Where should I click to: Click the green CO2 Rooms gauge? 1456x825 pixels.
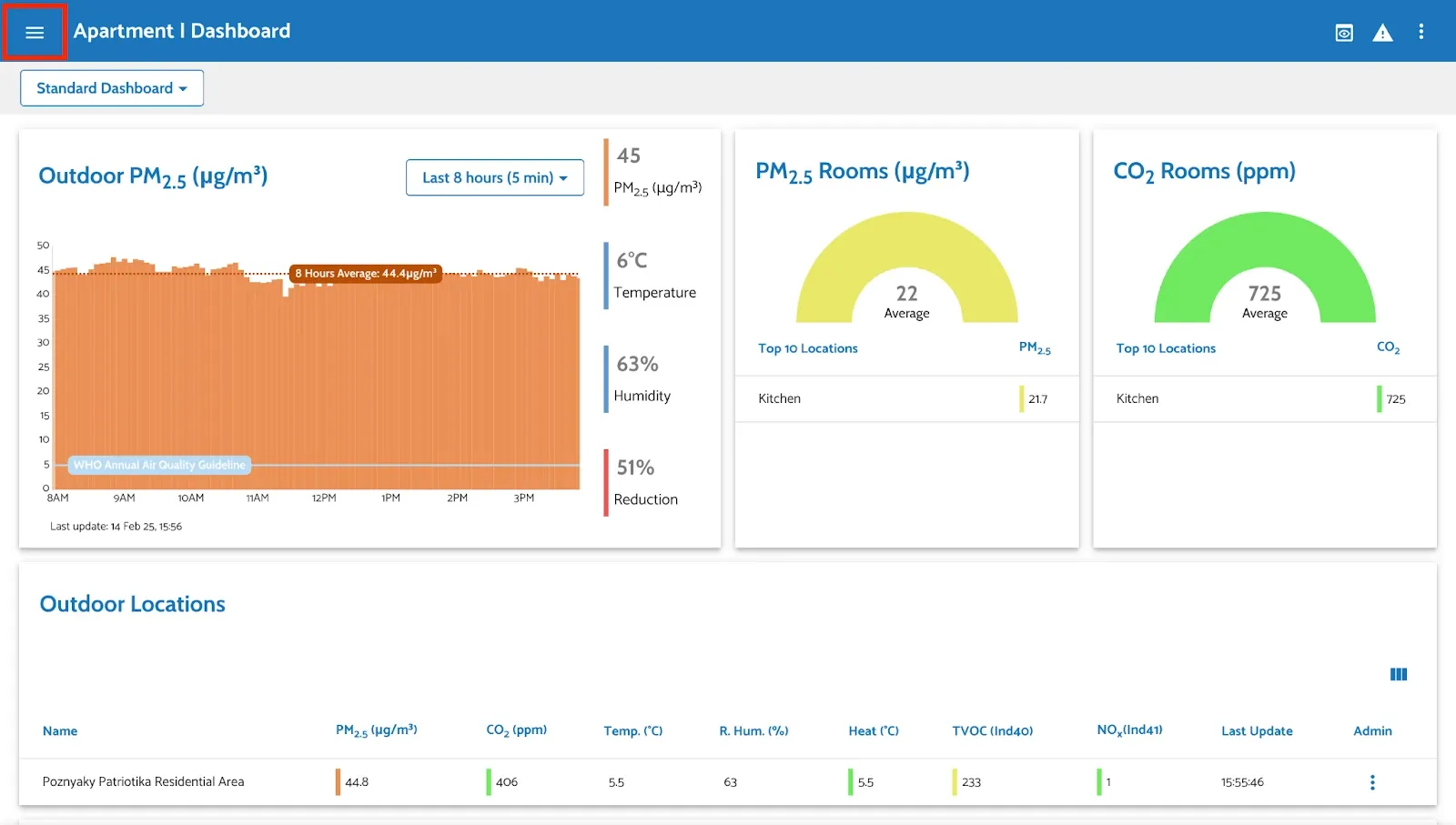(1264, 264)
